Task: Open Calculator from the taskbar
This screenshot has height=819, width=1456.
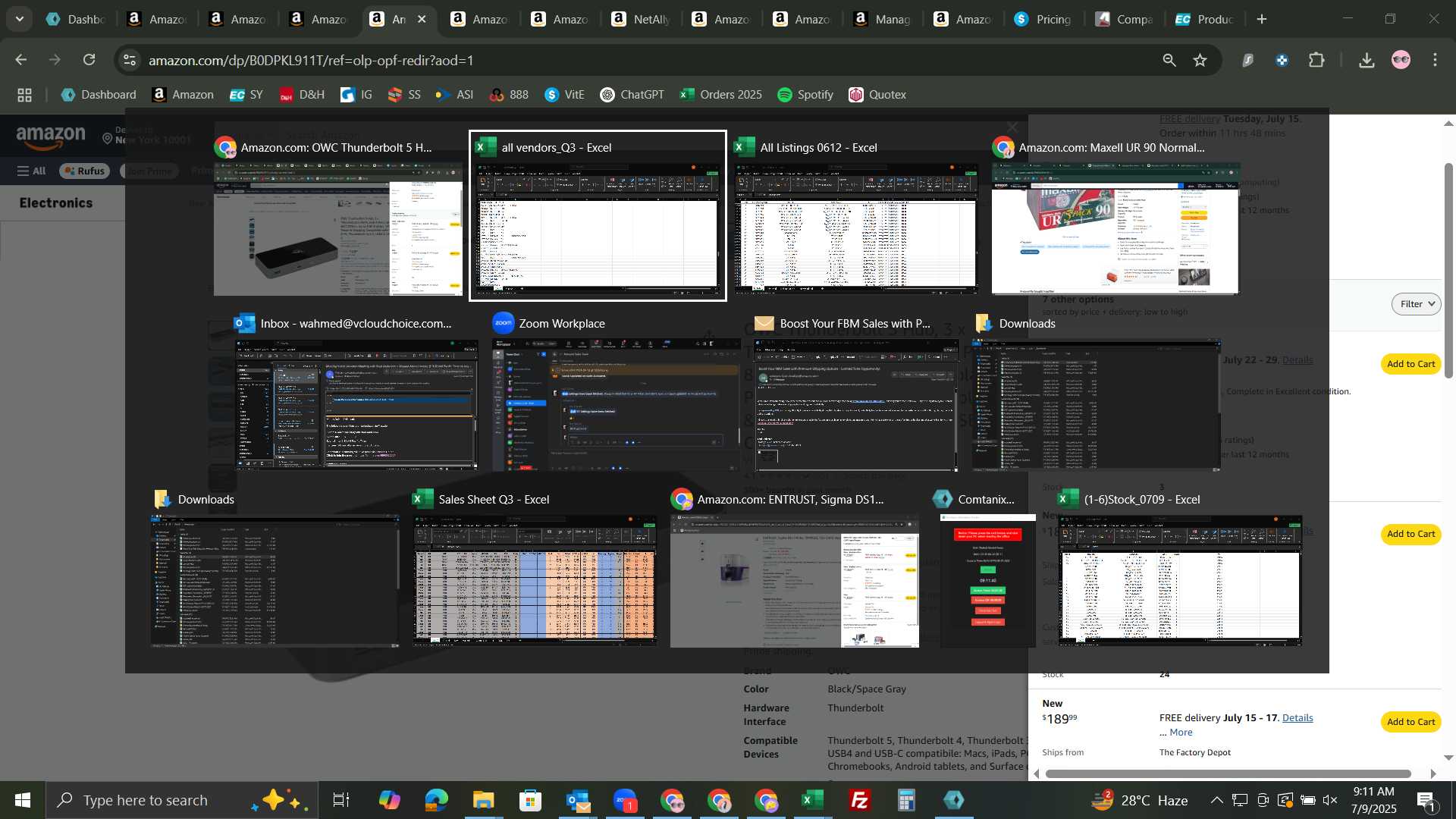Action: [x=906, y=800]
